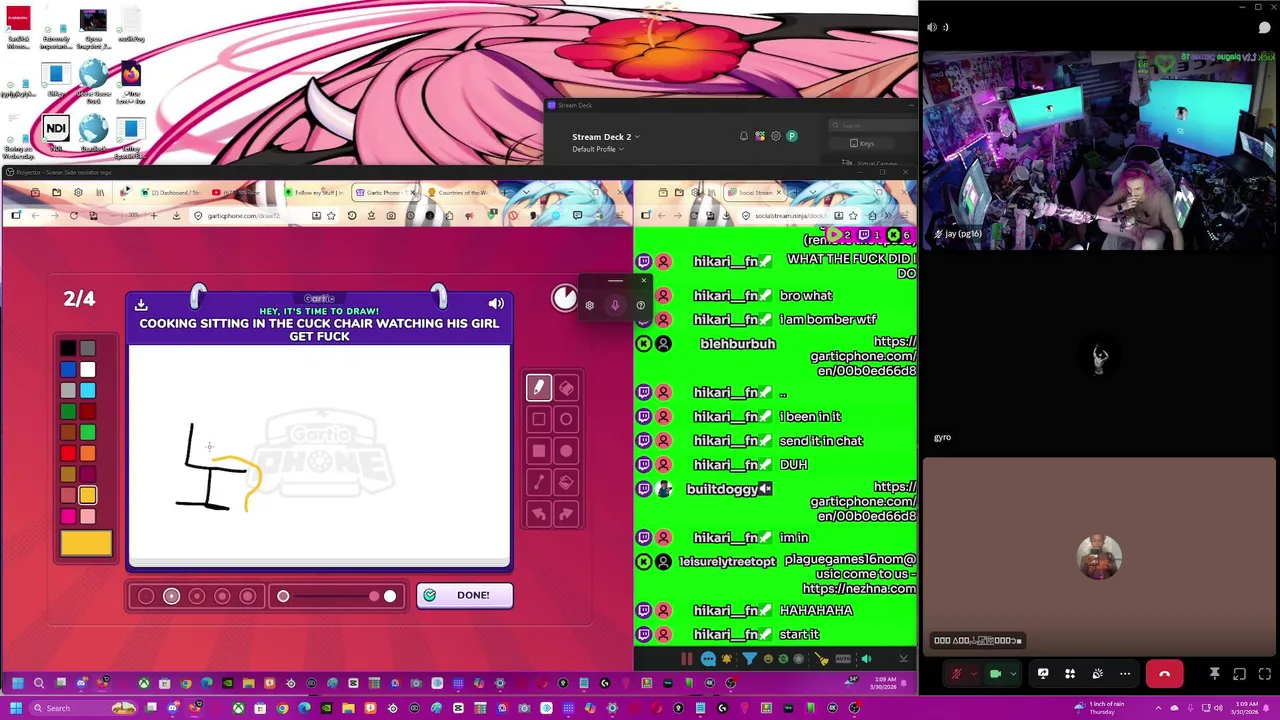Select the straight line tool
This screenshot has width=1280, height=720.
(x=539, y=482)
